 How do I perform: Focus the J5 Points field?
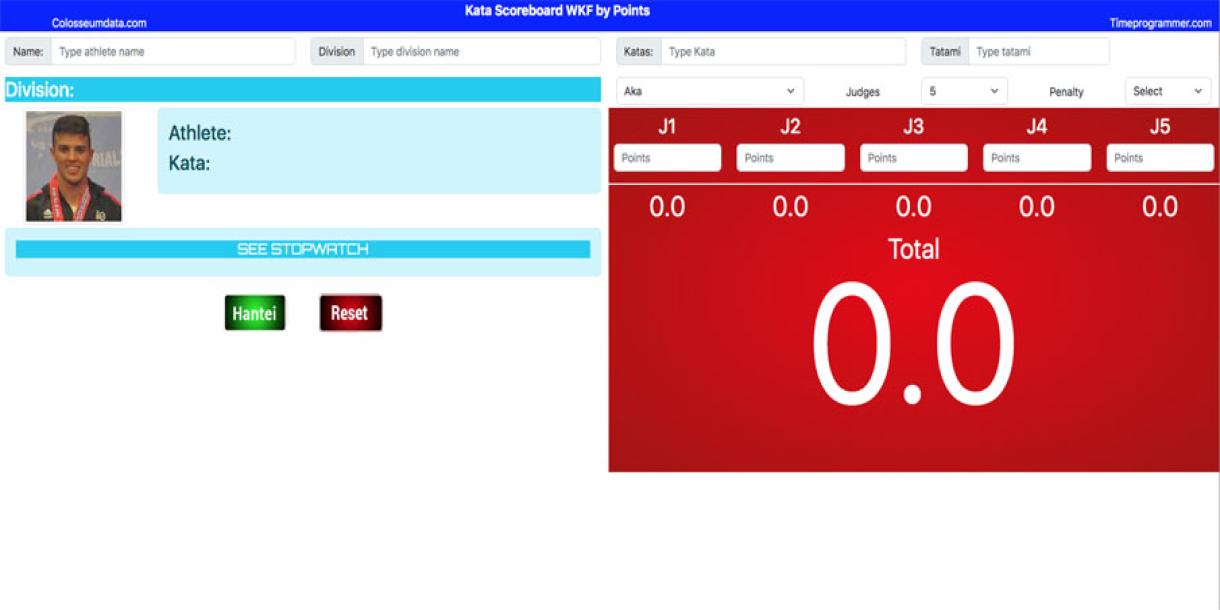pyautogui.click(x=1159, y=158)
